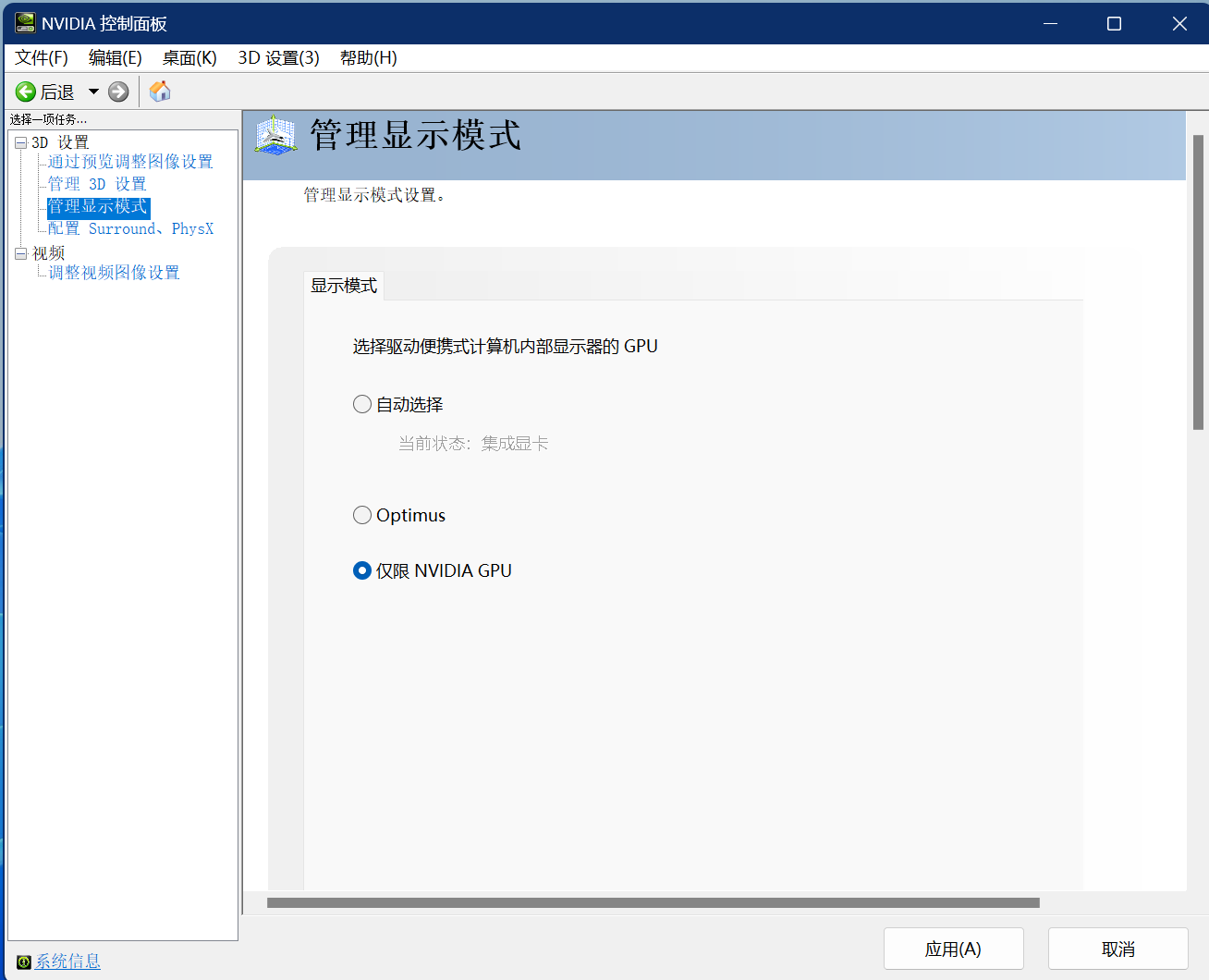Open the Back button dropdown arrow

(92, 91)
